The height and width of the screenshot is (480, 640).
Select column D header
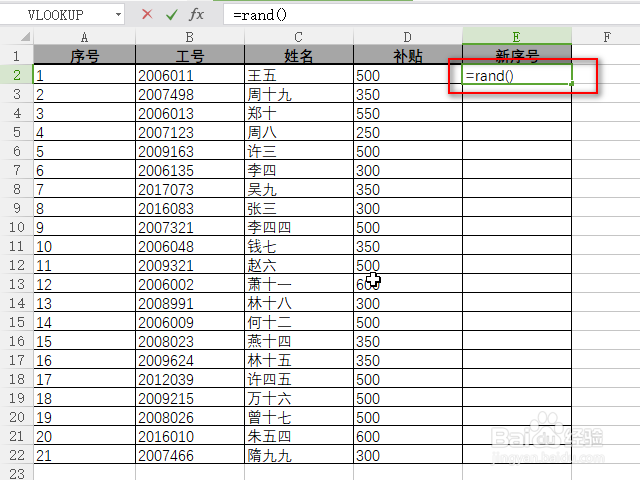(408, 37)
